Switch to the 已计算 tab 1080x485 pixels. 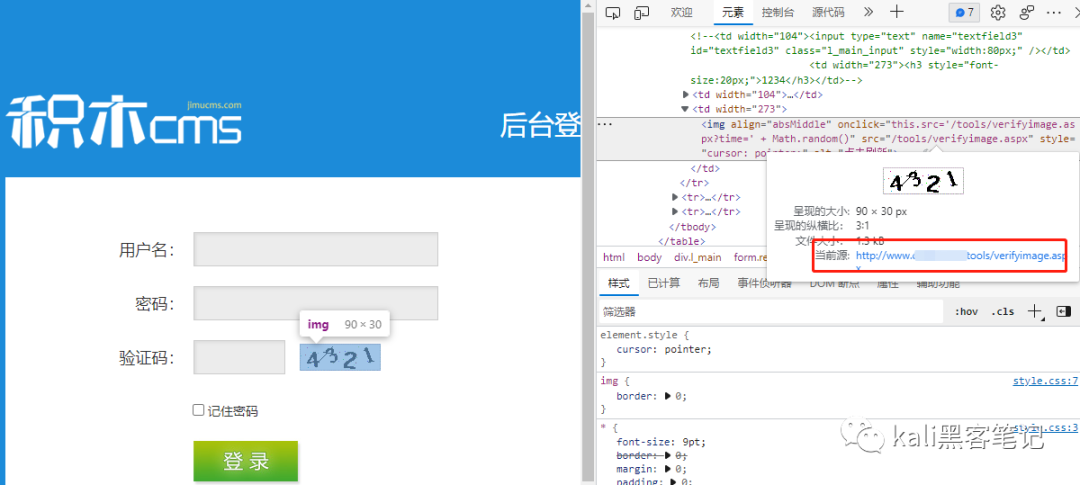pyautogui.click(x=664, y=283)
